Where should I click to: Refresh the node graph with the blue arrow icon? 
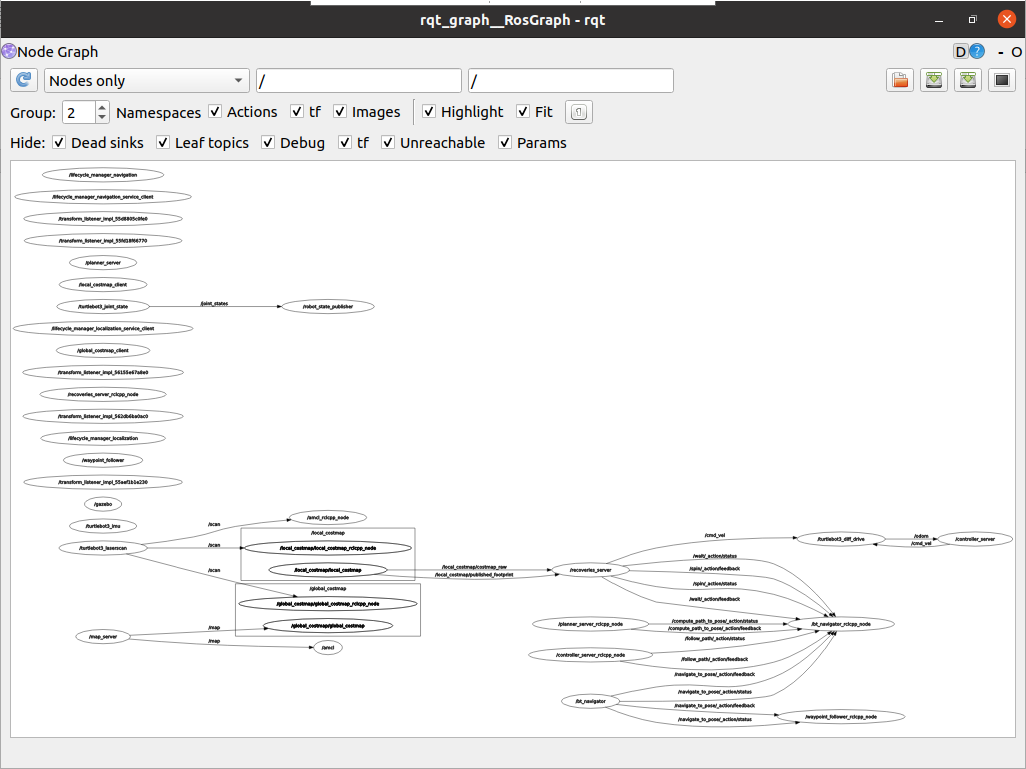(x=23, y=80)
